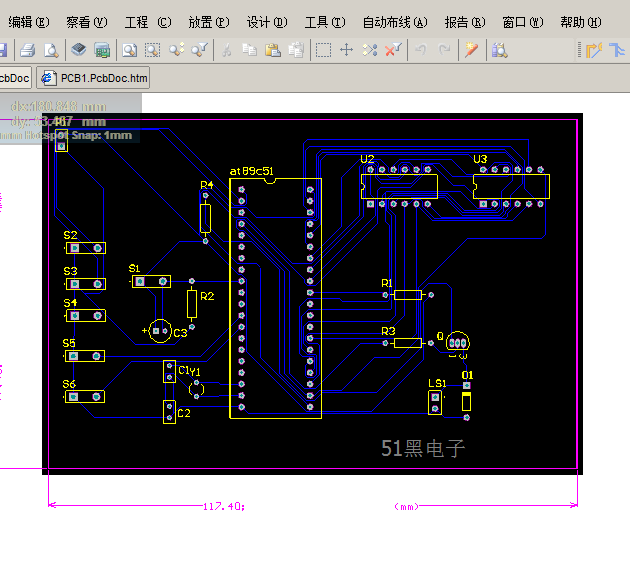Screen dimensions: 630x577
Task: Select switch S1 footprint
Action: click(x=151, y=281)
